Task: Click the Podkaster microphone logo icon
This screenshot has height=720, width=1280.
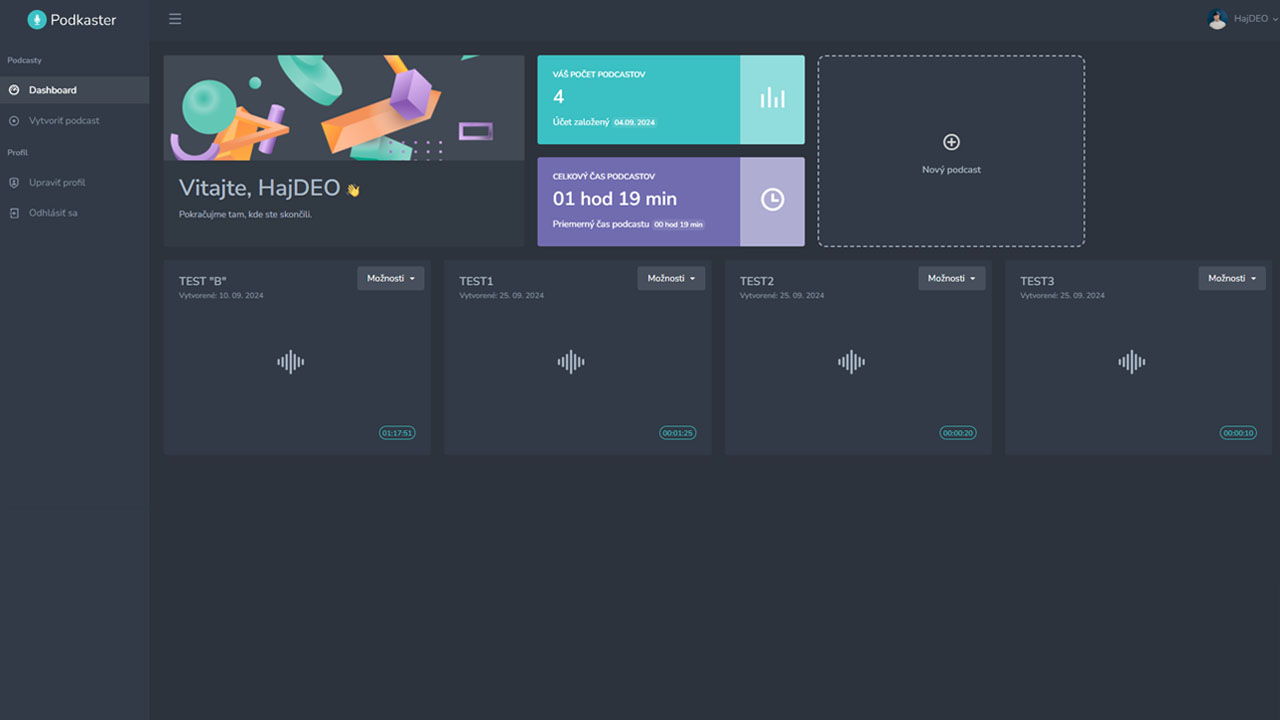Action: pyautogui.click(x=37, y=19)
